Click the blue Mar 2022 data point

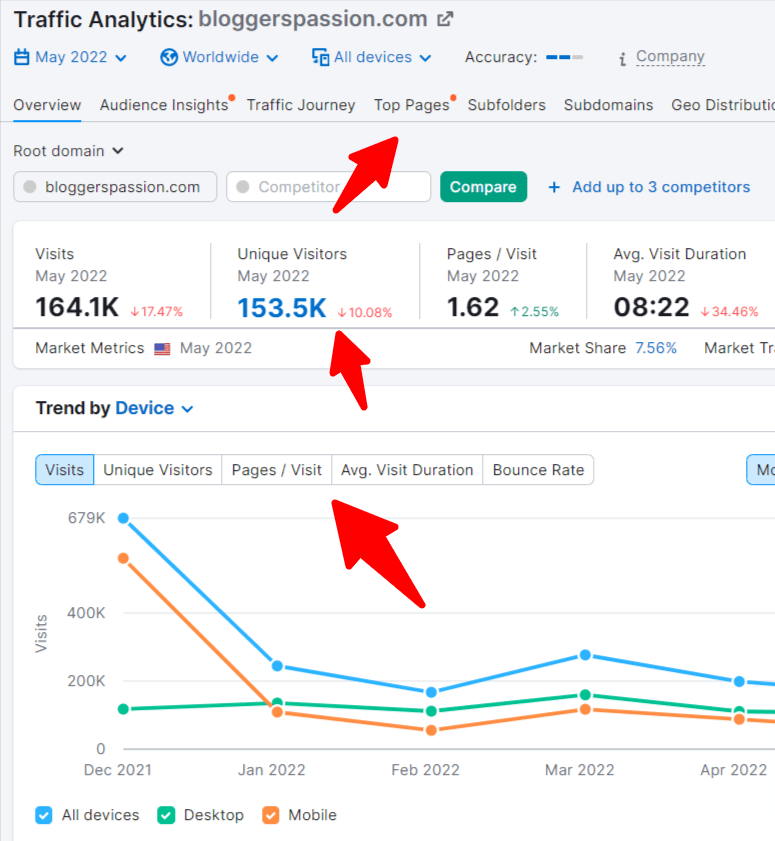tap(585, 655)
